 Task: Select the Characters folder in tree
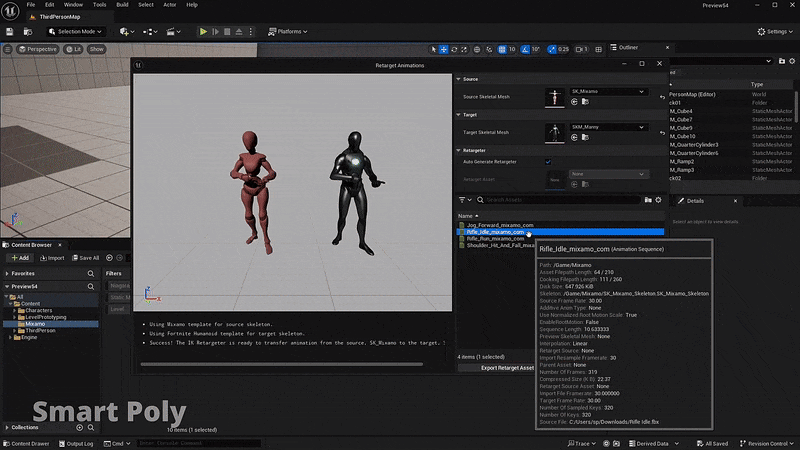click(x=39, y=310)
